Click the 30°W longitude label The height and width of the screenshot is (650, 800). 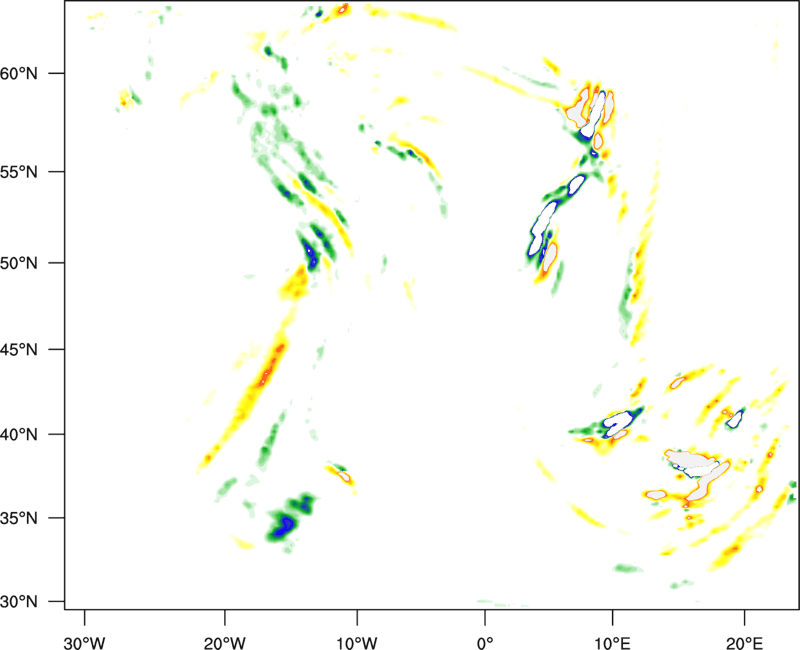(84, 643)
